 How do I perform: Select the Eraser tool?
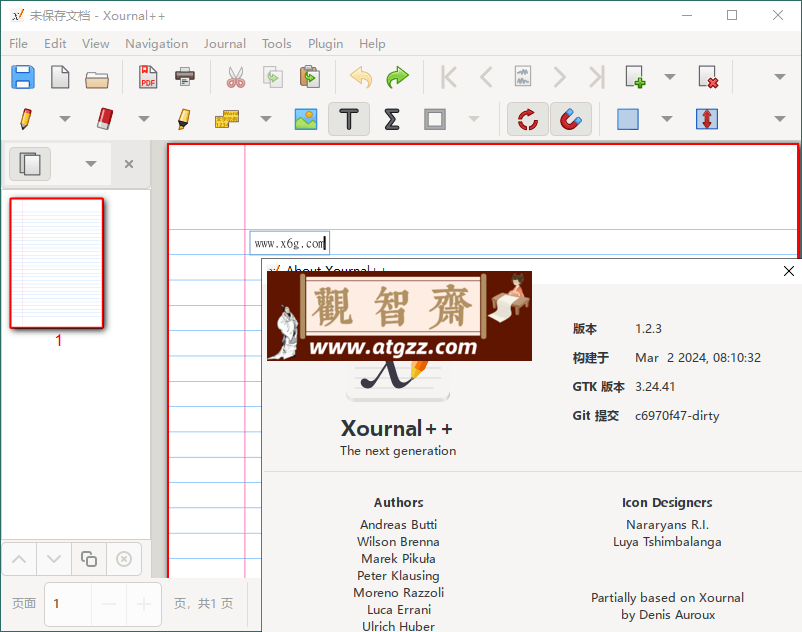tap(105, 119)
